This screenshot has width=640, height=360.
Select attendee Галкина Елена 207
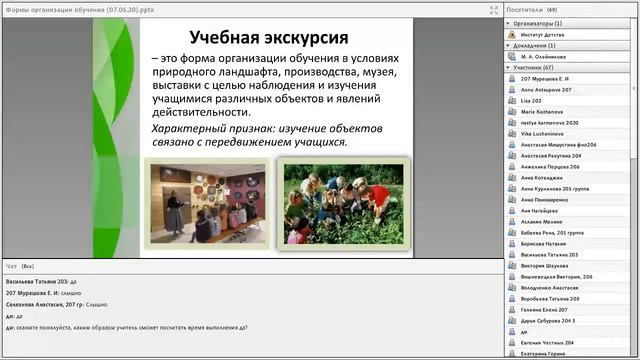(567, 310)
